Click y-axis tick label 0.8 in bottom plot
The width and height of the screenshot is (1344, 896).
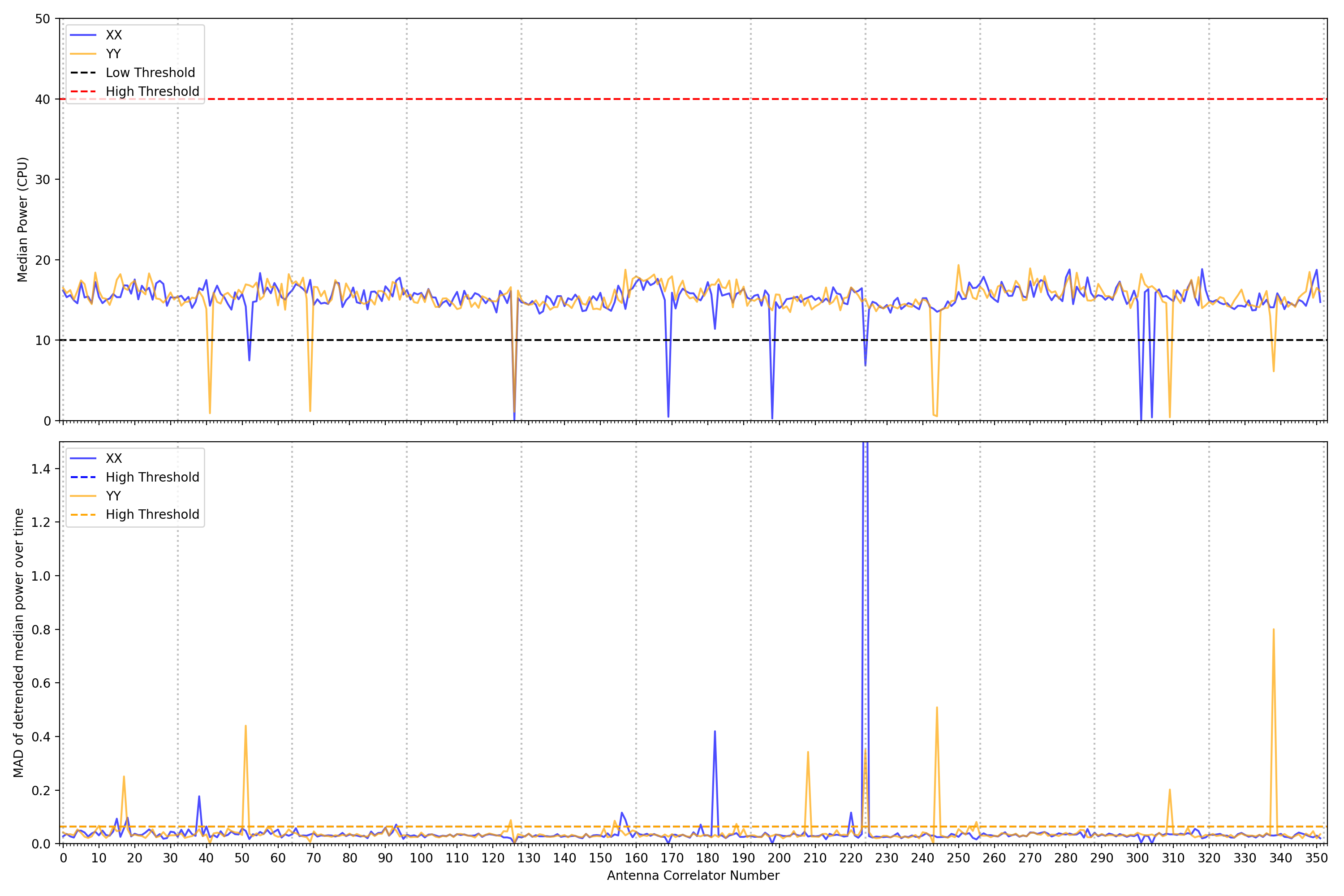(x=41, y=630)
